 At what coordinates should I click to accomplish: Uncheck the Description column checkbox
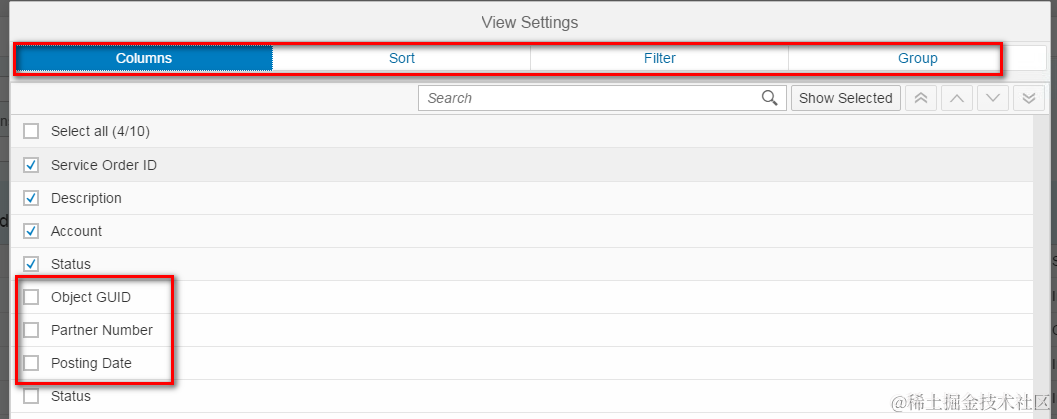click(x=31, y=198)
